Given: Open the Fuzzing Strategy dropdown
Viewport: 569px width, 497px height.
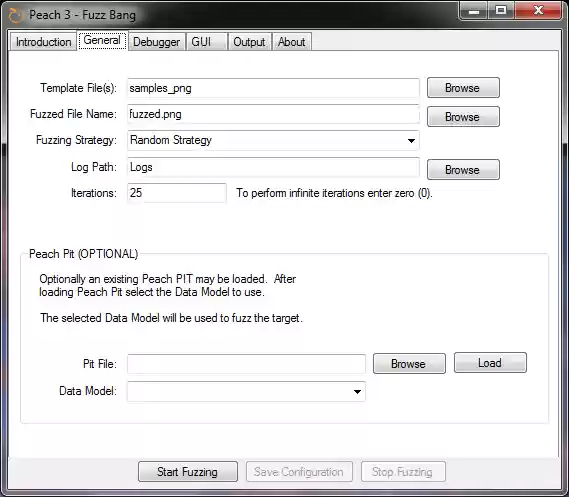Looking at the screenshot, I should (273, 140).
